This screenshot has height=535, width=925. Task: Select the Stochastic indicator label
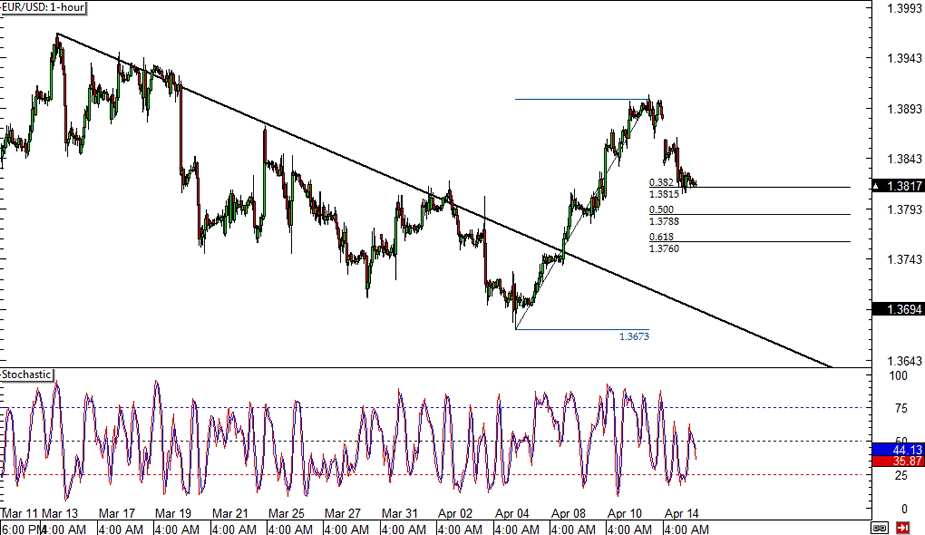(x=27, y=375)
